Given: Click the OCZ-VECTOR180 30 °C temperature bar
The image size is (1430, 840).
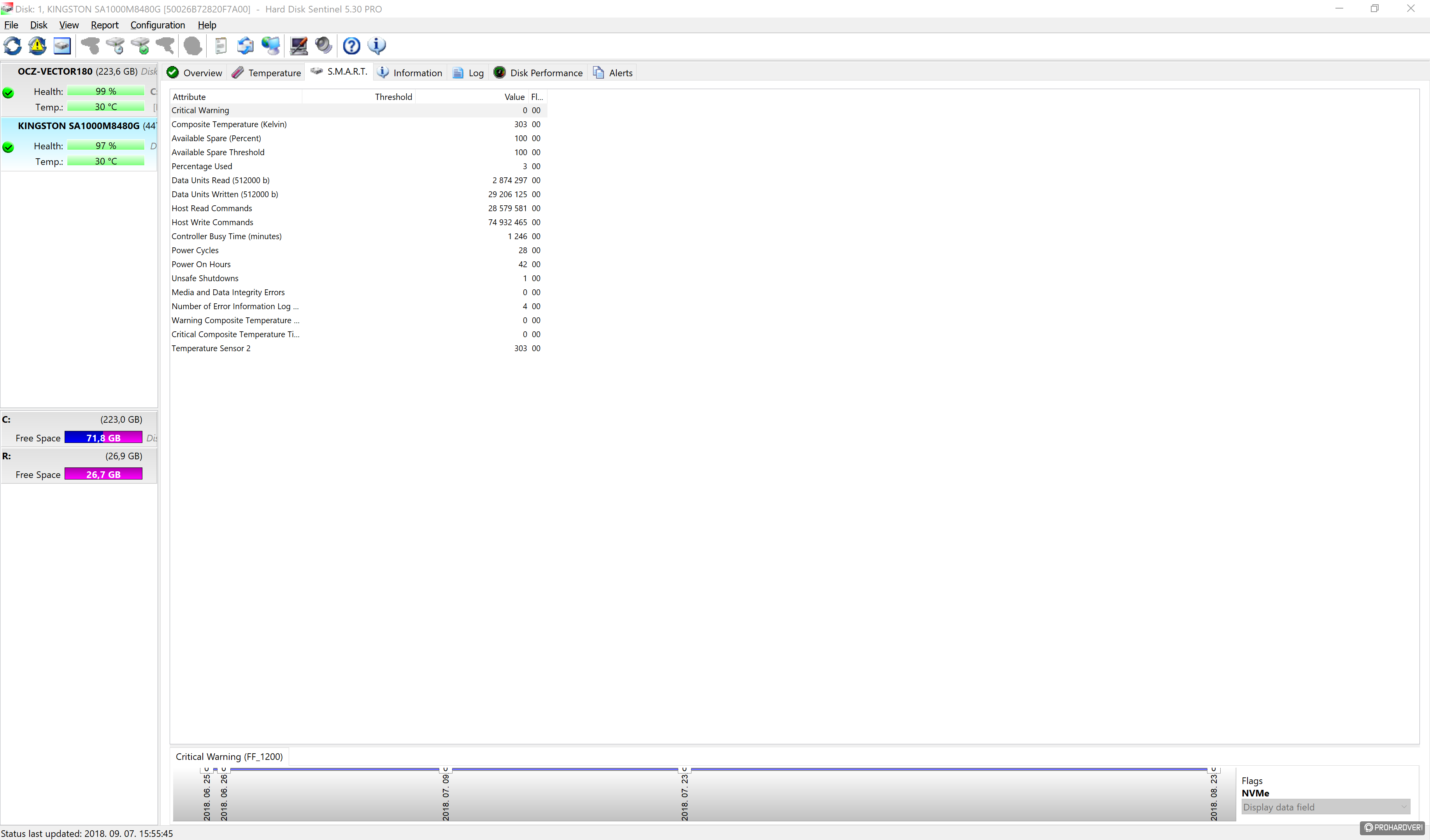Looking at the screenshot, I should (105, 107).
